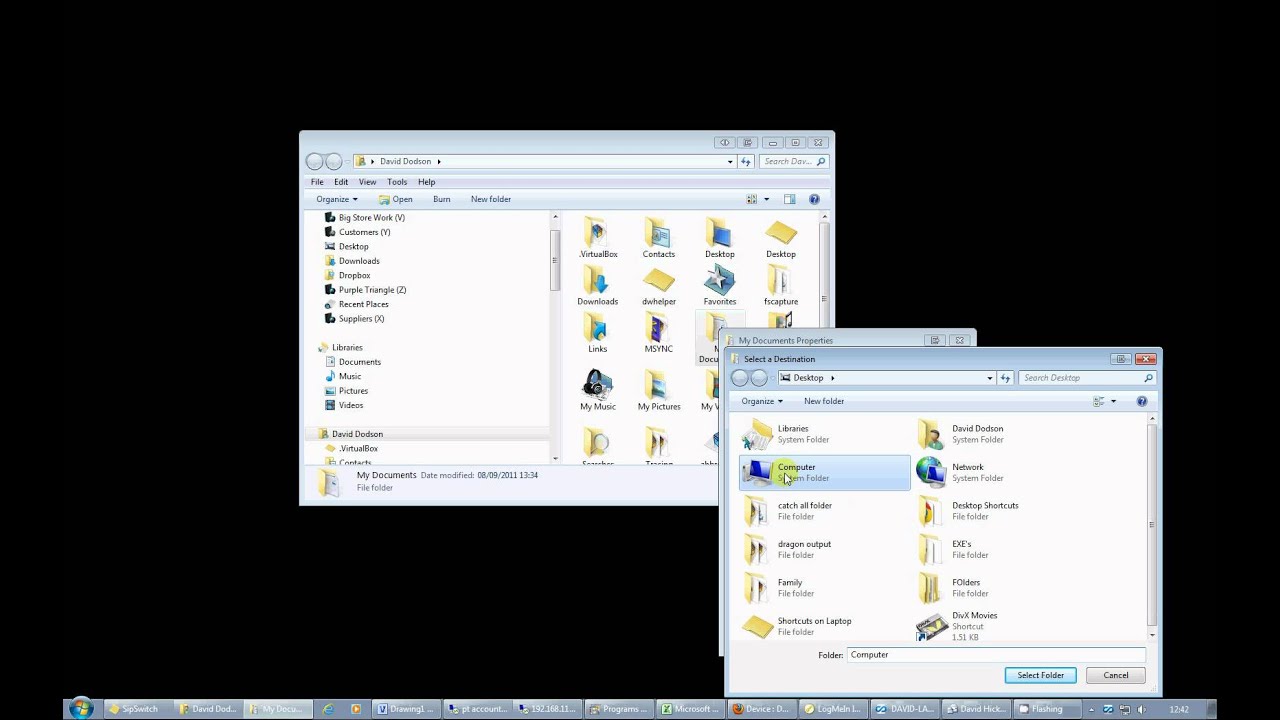Toggle preview pane in David Dodson window

(789, 199)
